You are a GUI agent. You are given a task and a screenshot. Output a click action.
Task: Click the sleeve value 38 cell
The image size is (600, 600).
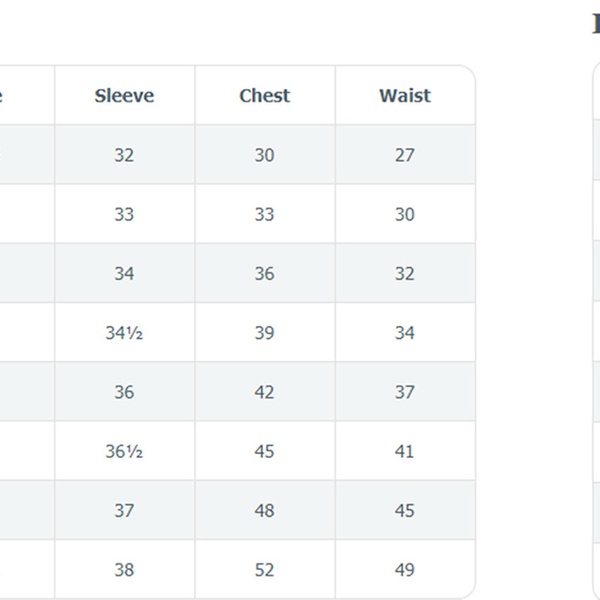[x=124, y=570]
